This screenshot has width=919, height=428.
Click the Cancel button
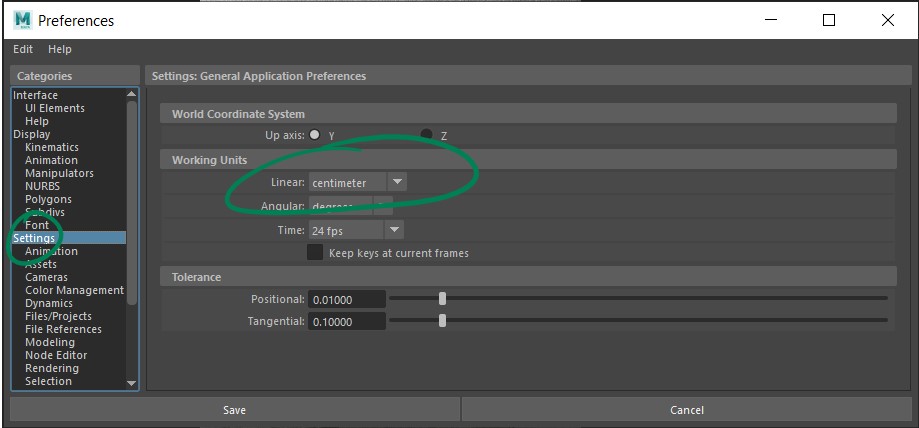tap(686, 410)
